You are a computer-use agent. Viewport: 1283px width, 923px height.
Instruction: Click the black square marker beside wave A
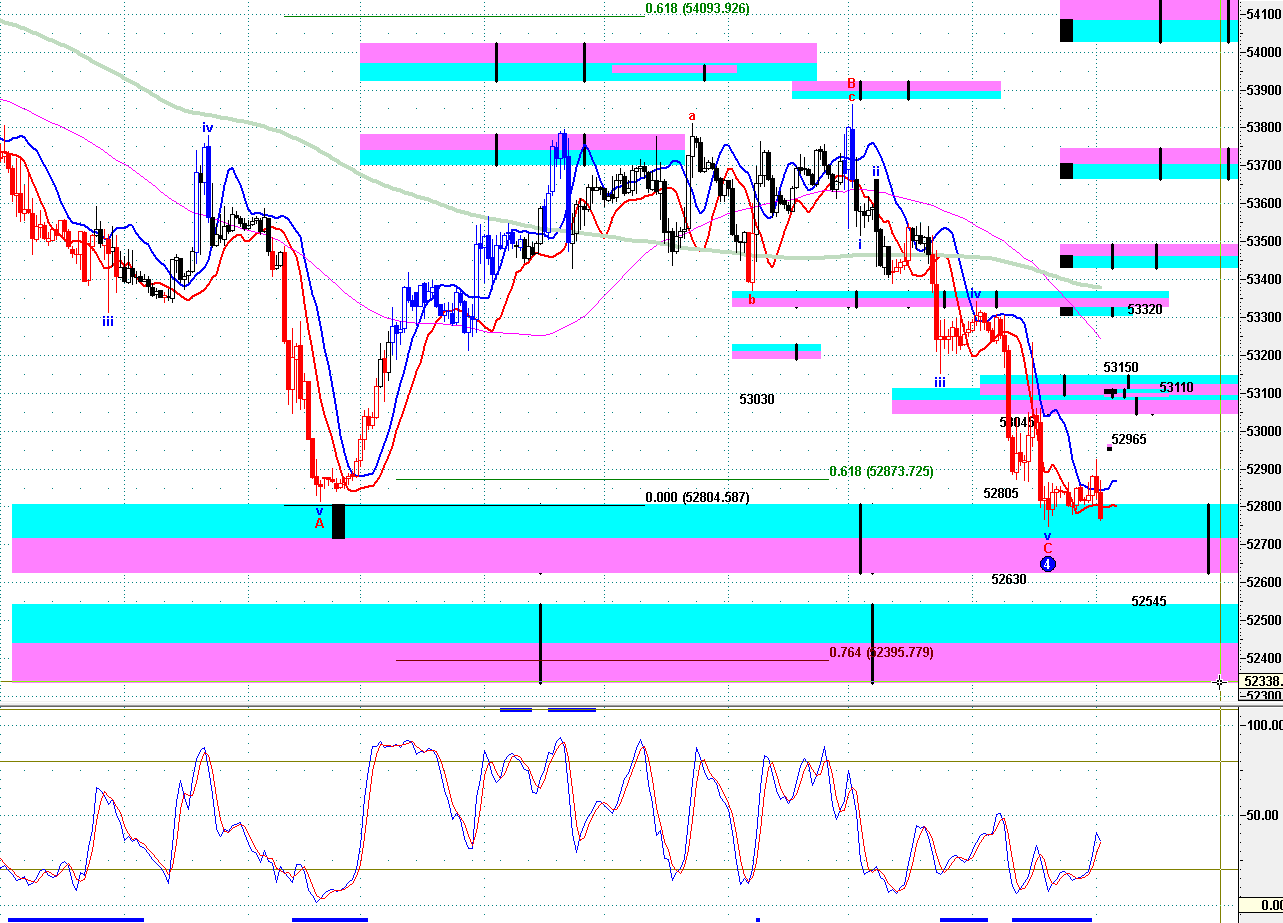[338, 522]
